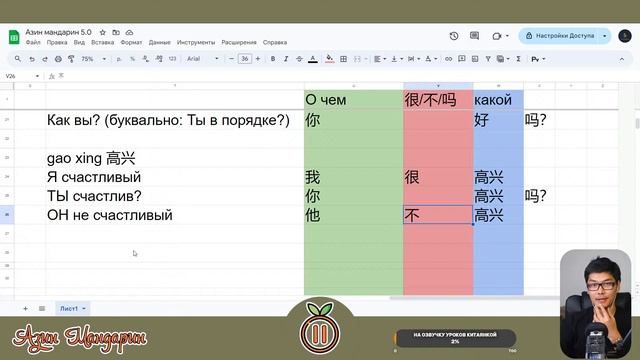
Task: Decrease font size with the minus button
Action: pos(231,59)
